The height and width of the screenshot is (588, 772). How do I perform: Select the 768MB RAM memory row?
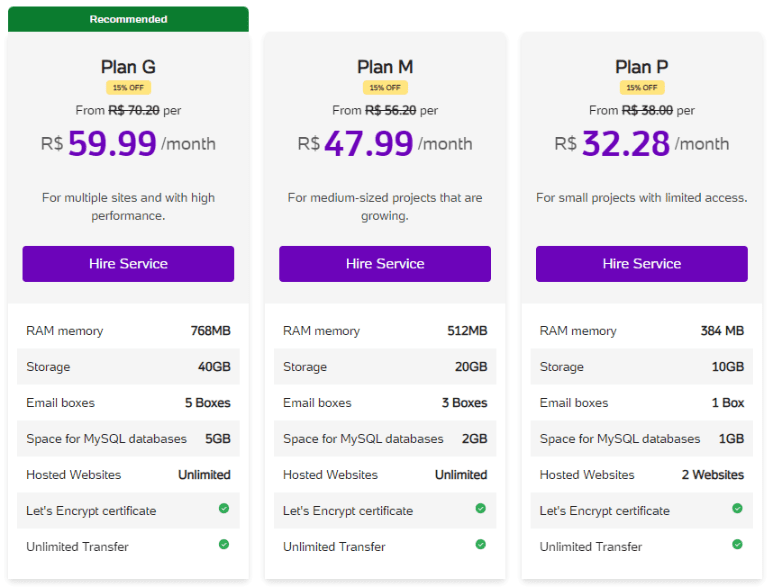(x=128, y=331)
